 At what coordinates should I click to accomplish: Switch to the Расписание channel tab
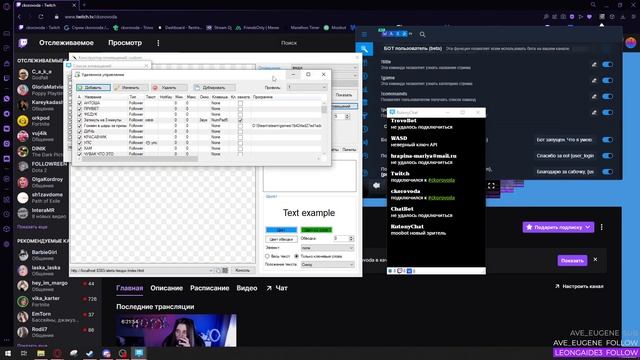(209, 288)
